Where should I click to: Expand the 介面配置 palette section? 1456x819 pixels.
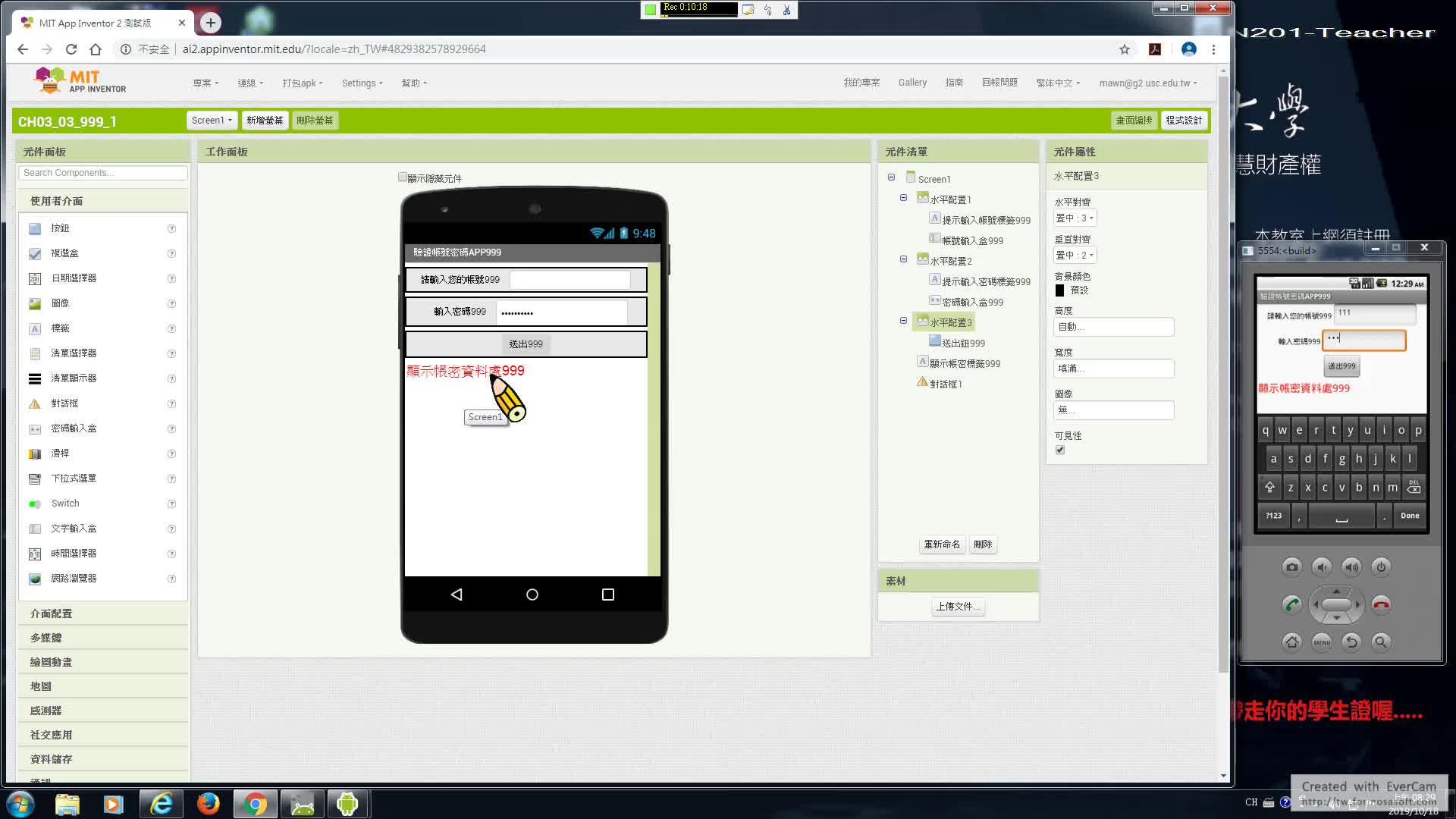103,613
